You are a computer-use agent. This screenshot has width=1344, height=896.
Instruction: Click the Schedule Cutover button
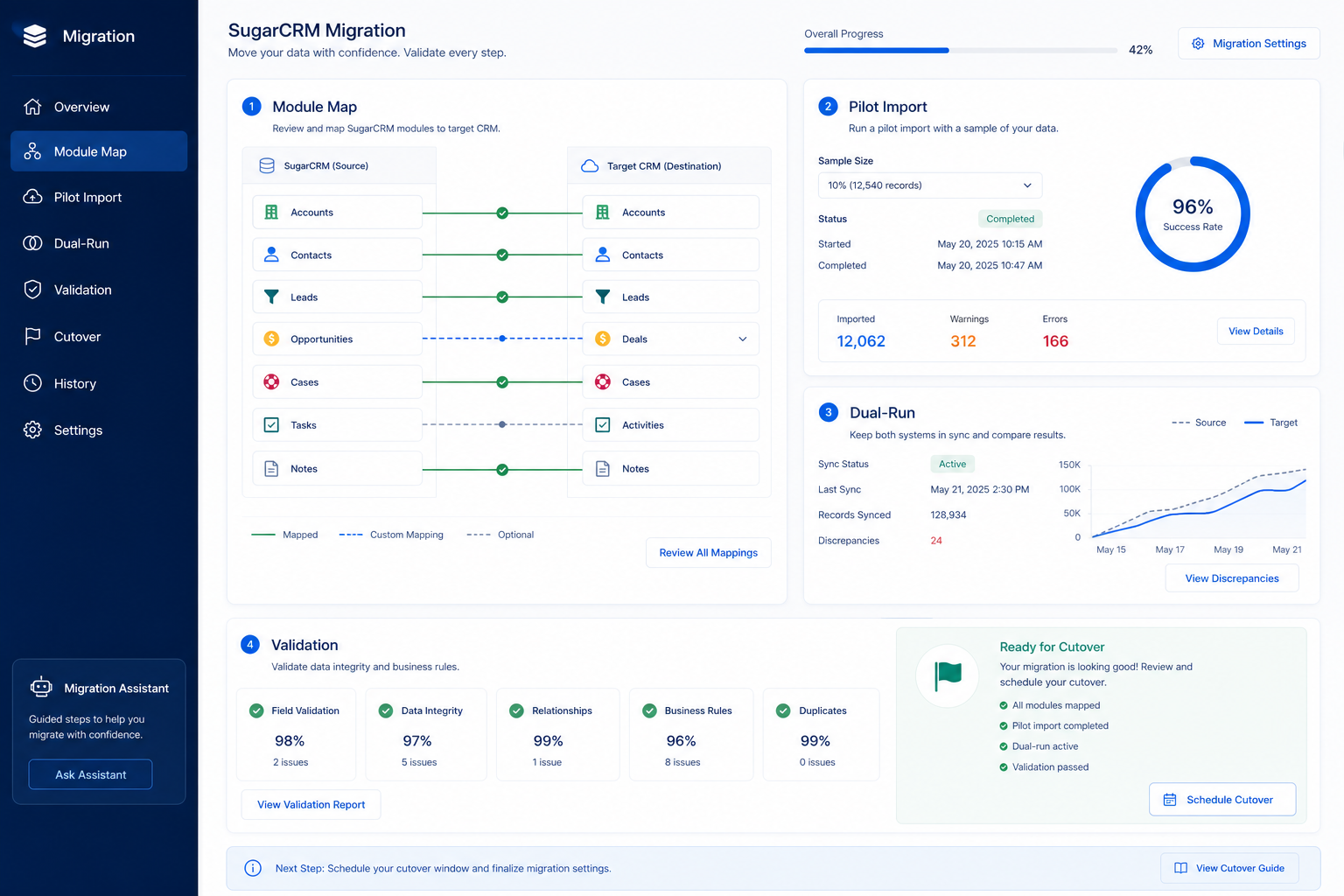coord(1222,799)
